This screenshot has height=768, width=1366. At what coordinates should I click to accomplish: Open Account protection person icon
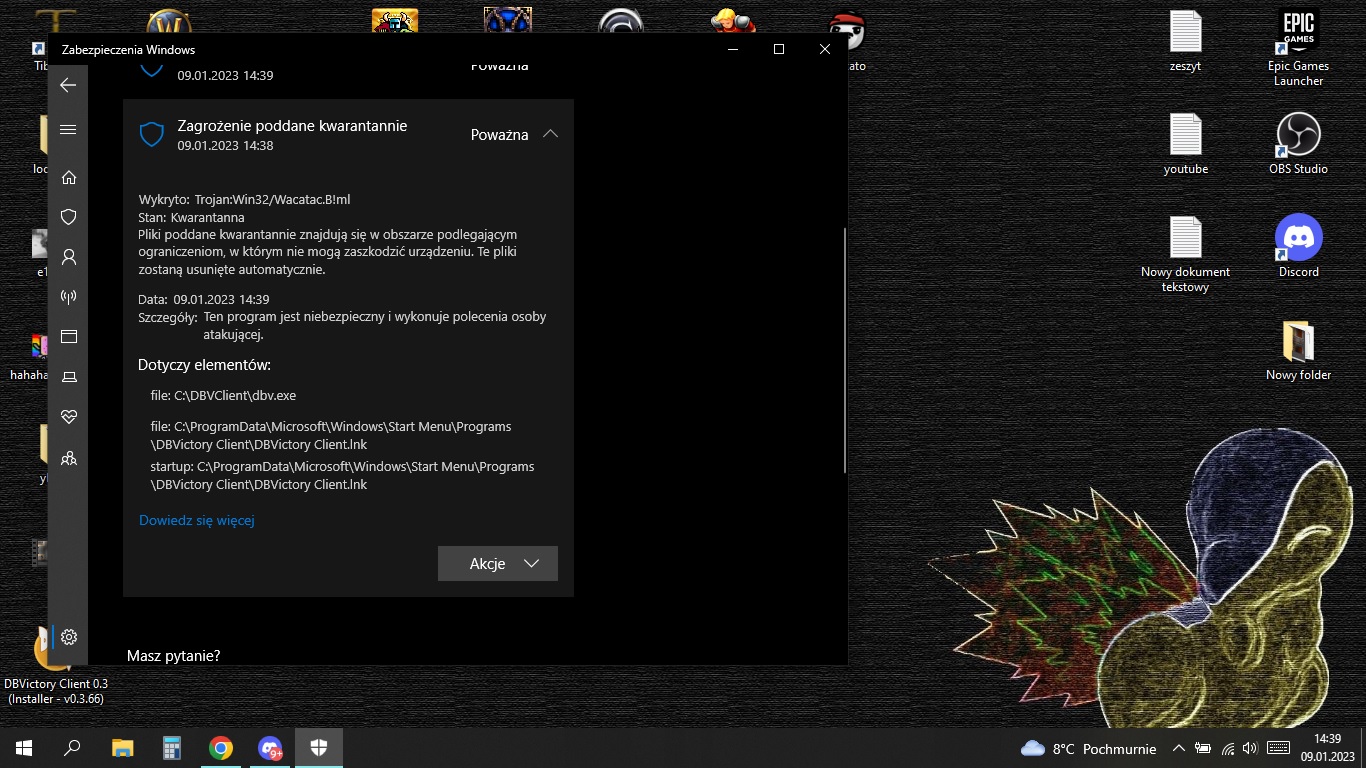(68, 257)
